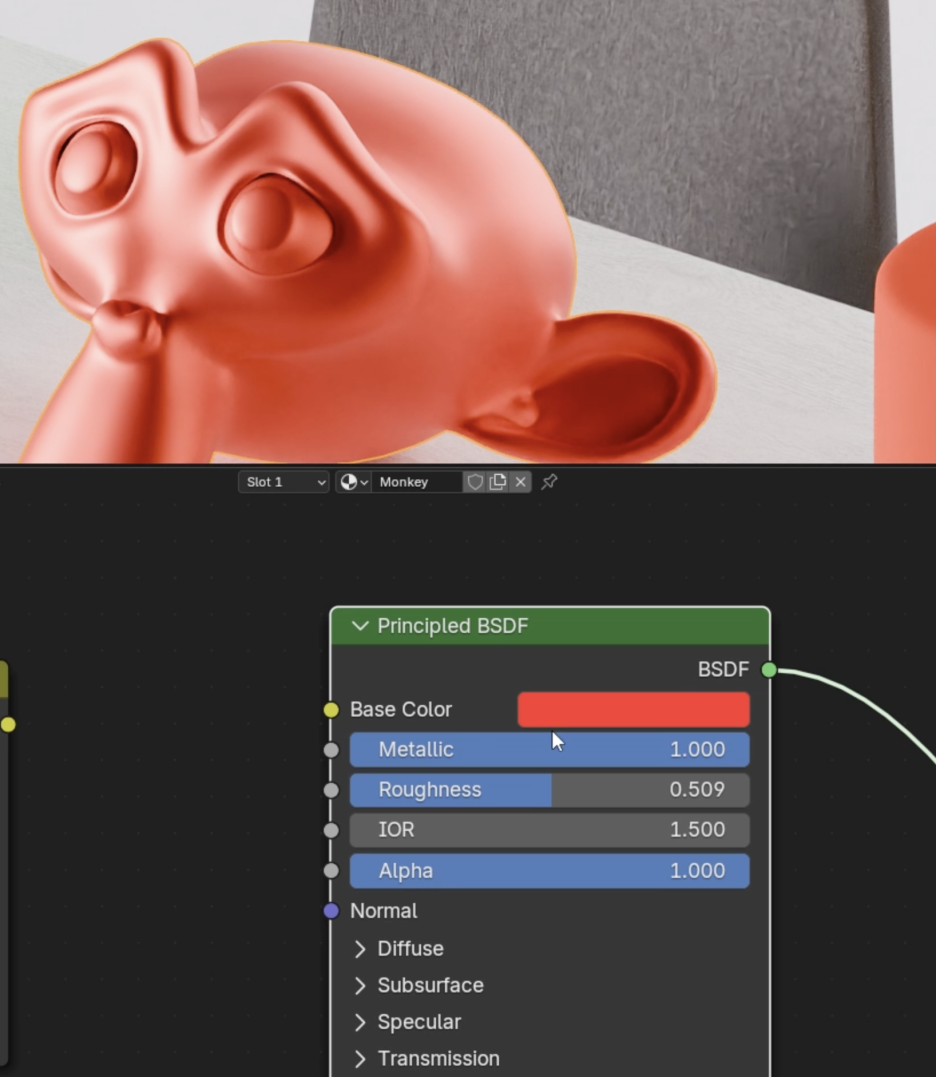This screenshot has height=1077, width=936.
Task: Open the red Base Color swatch
Action: 633,710
